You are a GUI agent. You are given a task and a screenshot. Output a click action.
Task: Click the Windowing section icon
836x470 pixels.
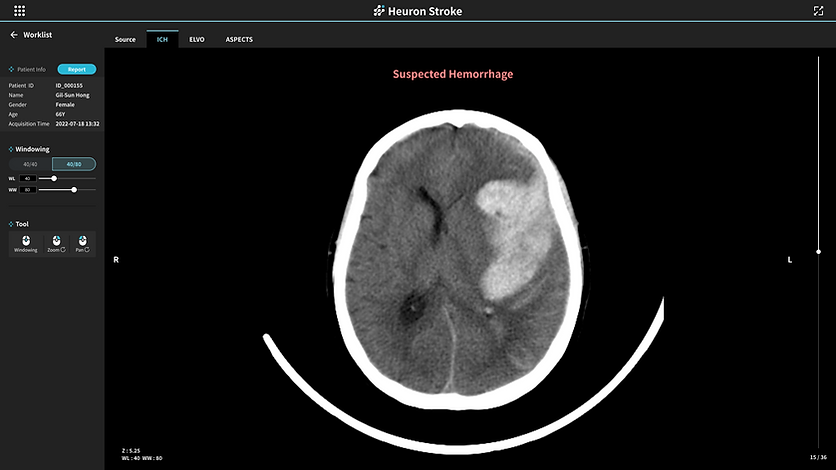(x=11, y=149)
